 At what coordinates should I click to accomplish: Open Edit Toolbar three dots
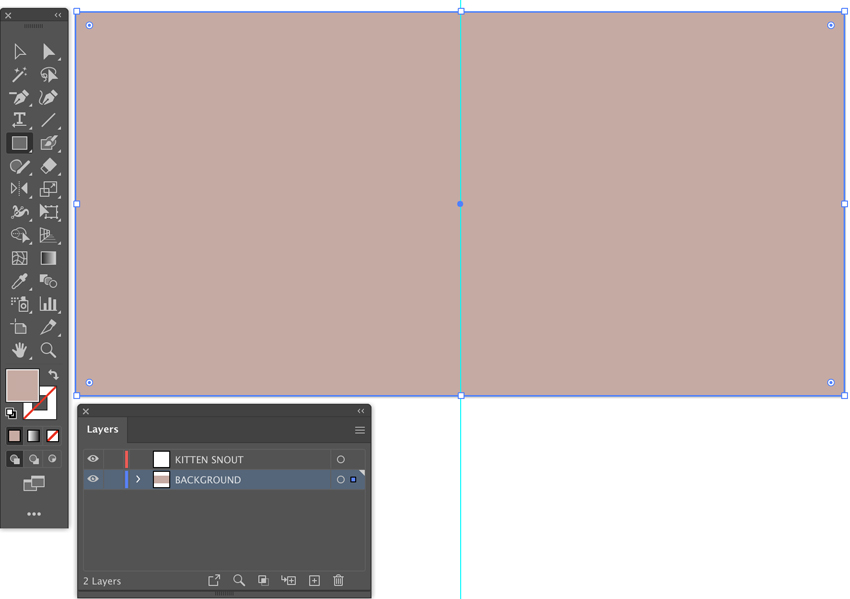tap(34, 514)
